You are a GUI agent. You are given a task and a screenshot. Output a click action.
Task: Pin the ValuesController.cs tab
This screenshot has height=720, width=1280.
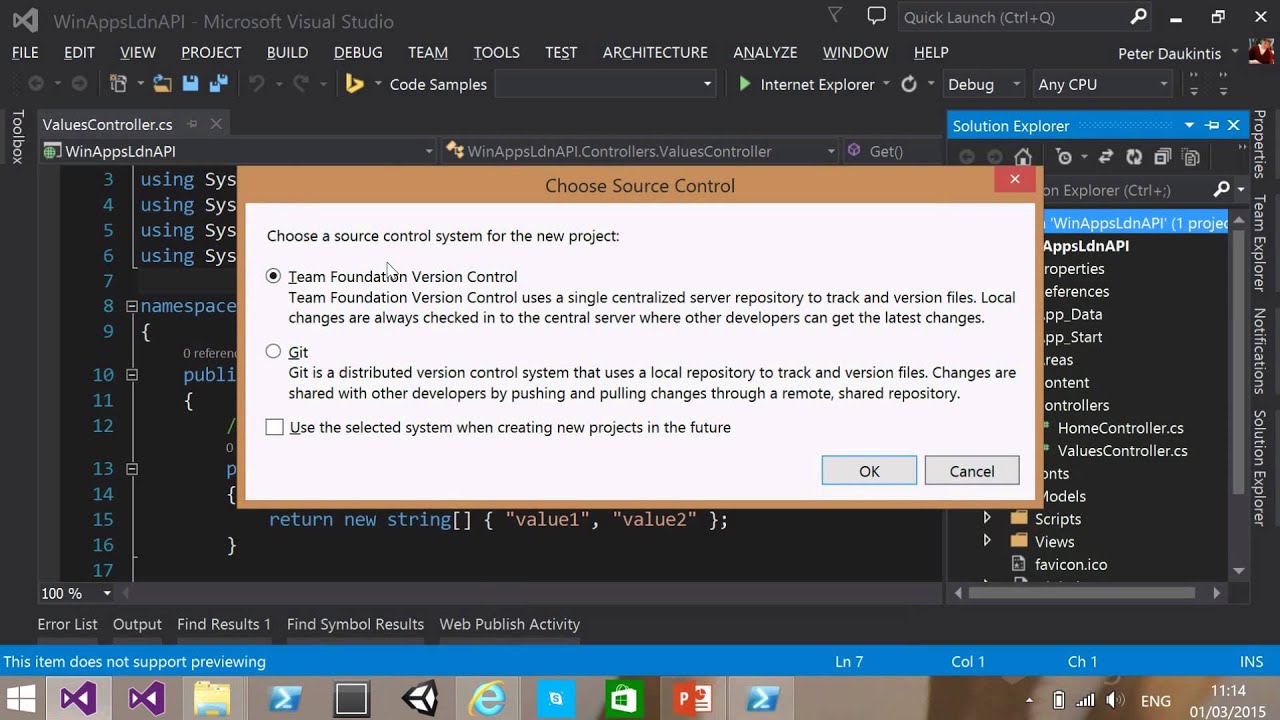point(192,124)
